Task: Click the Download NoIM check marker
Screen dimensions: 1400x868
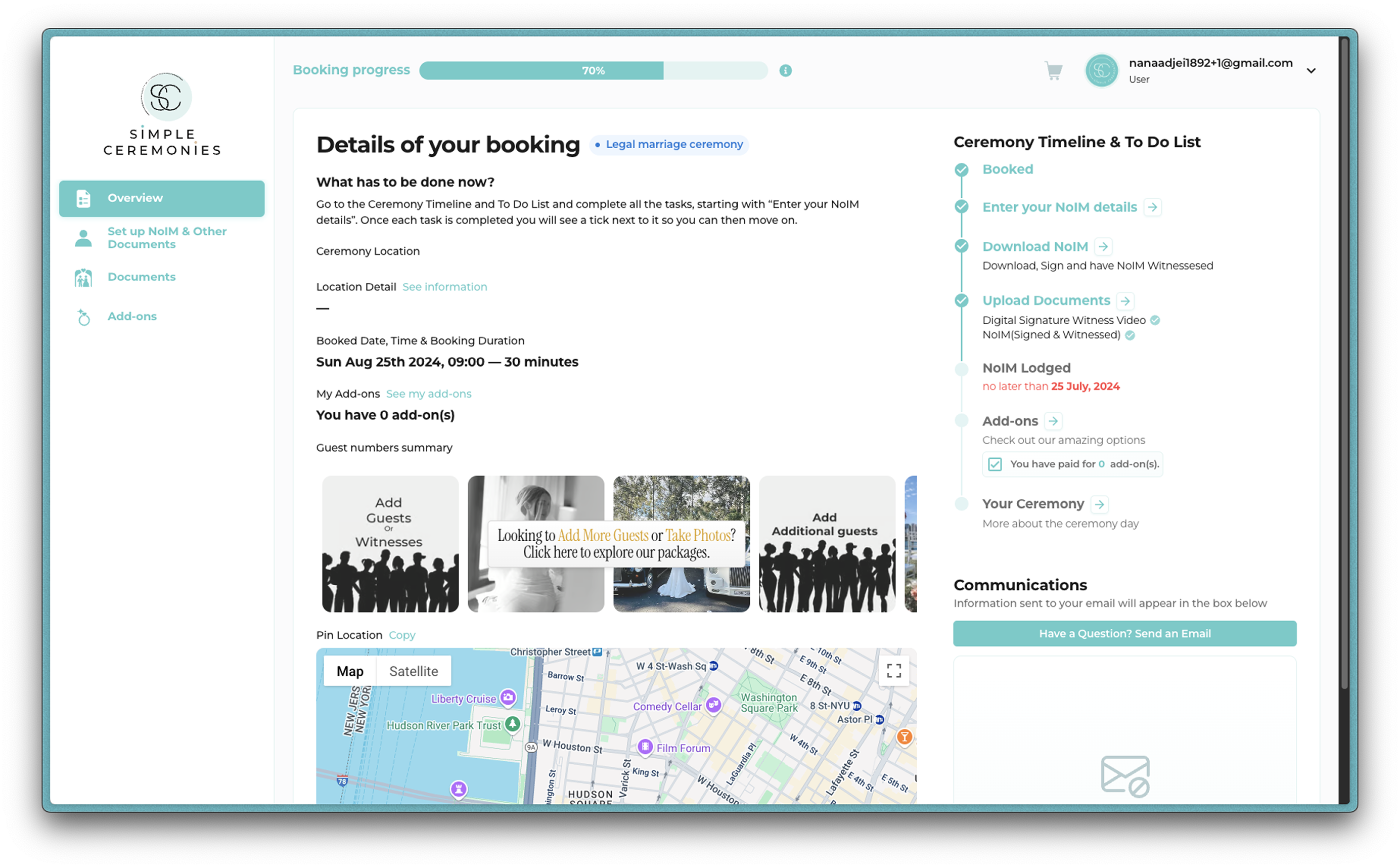Action: point(962,246)
